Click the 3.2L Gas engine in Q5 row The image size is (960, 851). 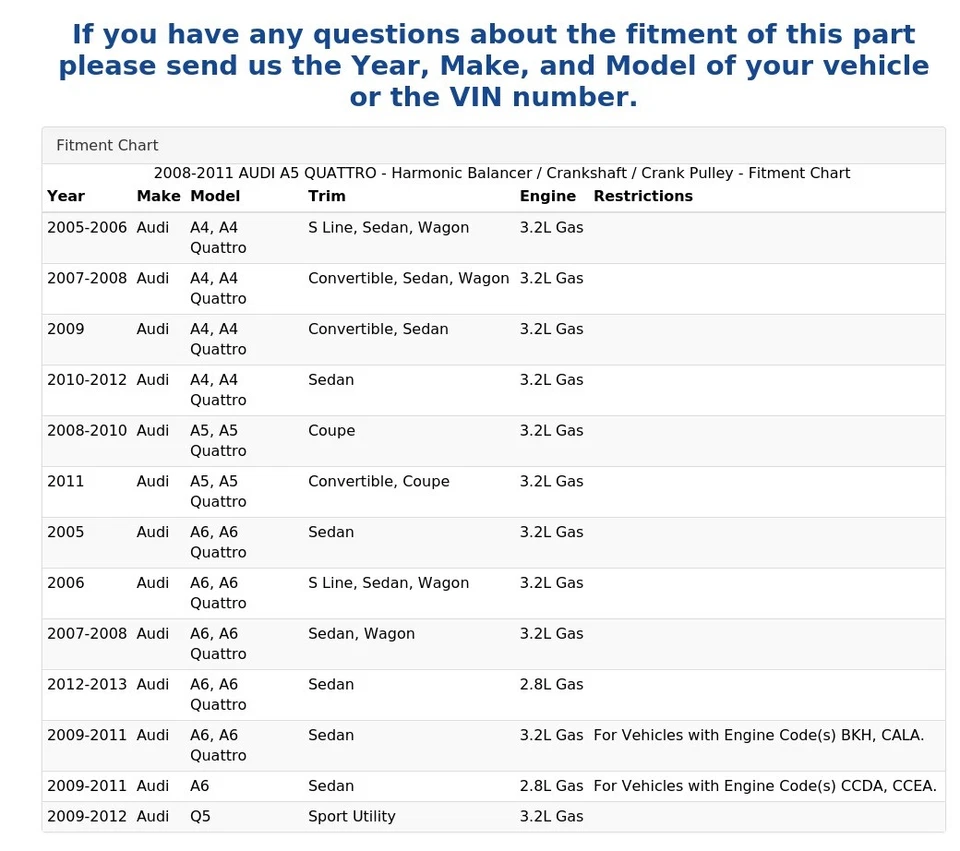(551, 817)
